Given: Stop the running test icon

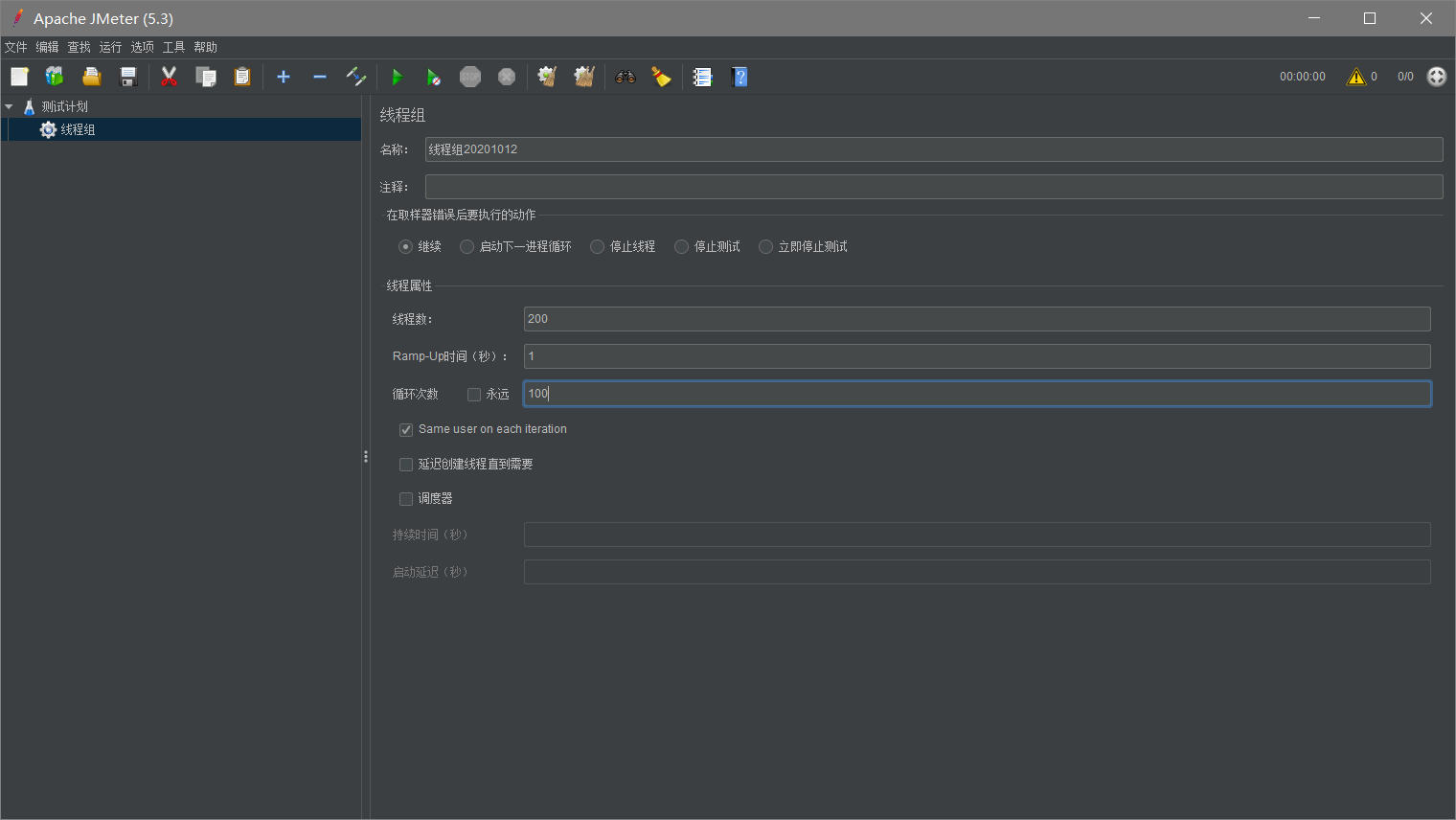Looking at the screenshot, I should (470, 77).
